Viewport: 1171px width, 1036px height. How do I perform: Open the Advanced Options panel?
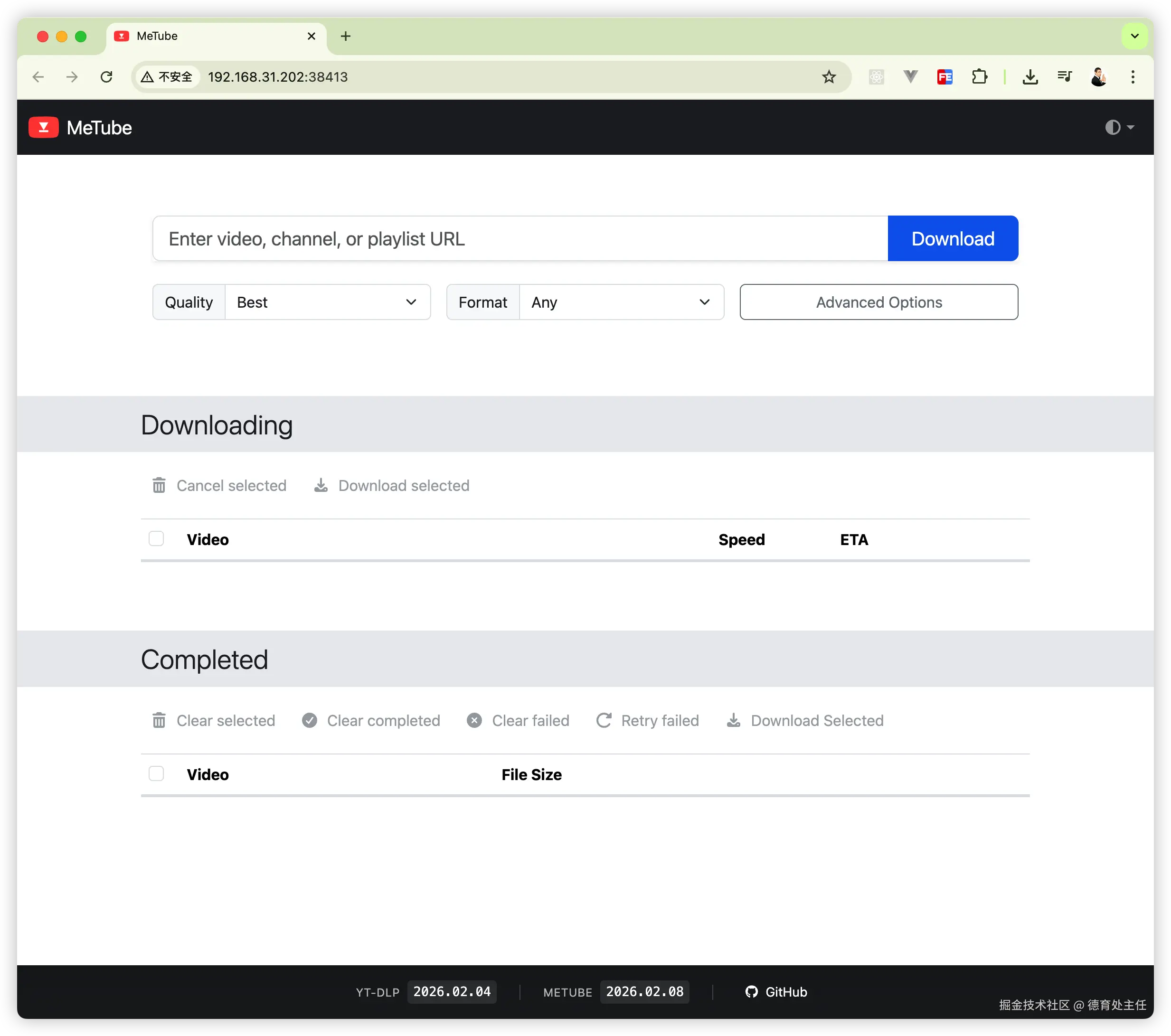(x=878, y=302)
